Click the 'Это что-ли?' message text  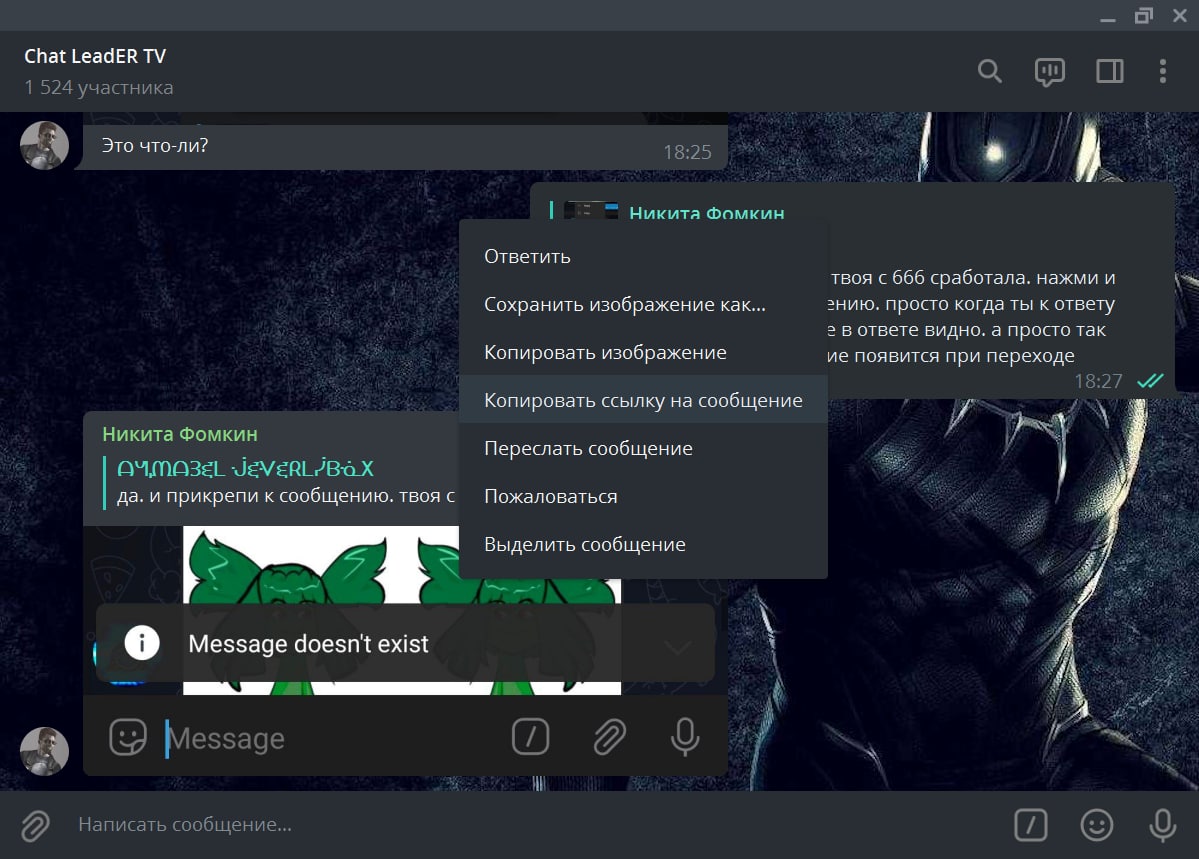(154, 145)
